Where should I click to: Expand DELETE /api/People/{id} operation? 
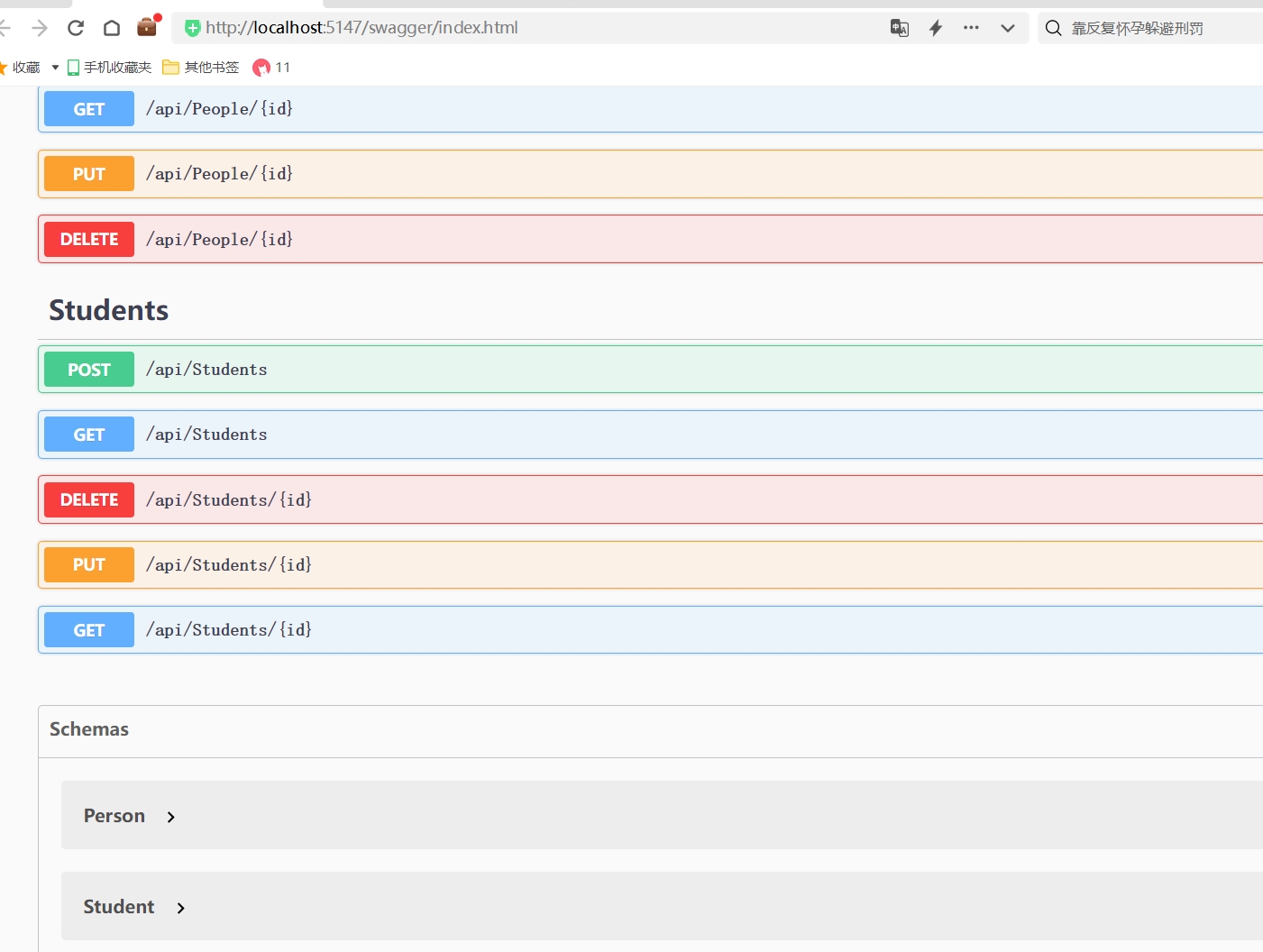(x=651, y=239)
